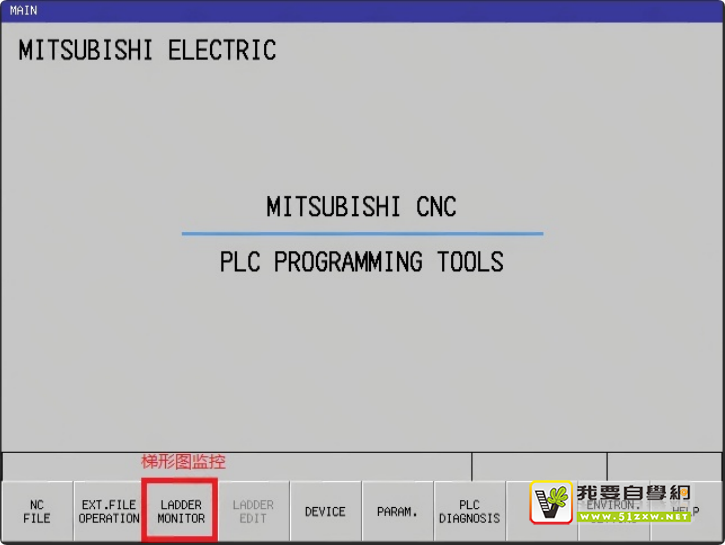Click the PLC PROGRAMMING TOOLS text
Viewport: 725px width, 545px height.
pos(361,262)
